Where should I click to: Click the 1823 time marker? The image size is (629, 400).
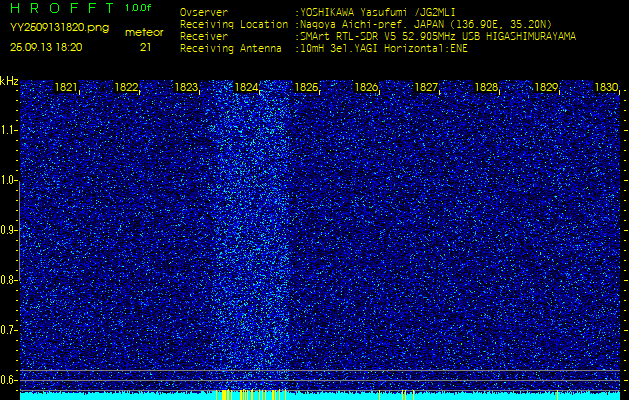click(186, 87)
